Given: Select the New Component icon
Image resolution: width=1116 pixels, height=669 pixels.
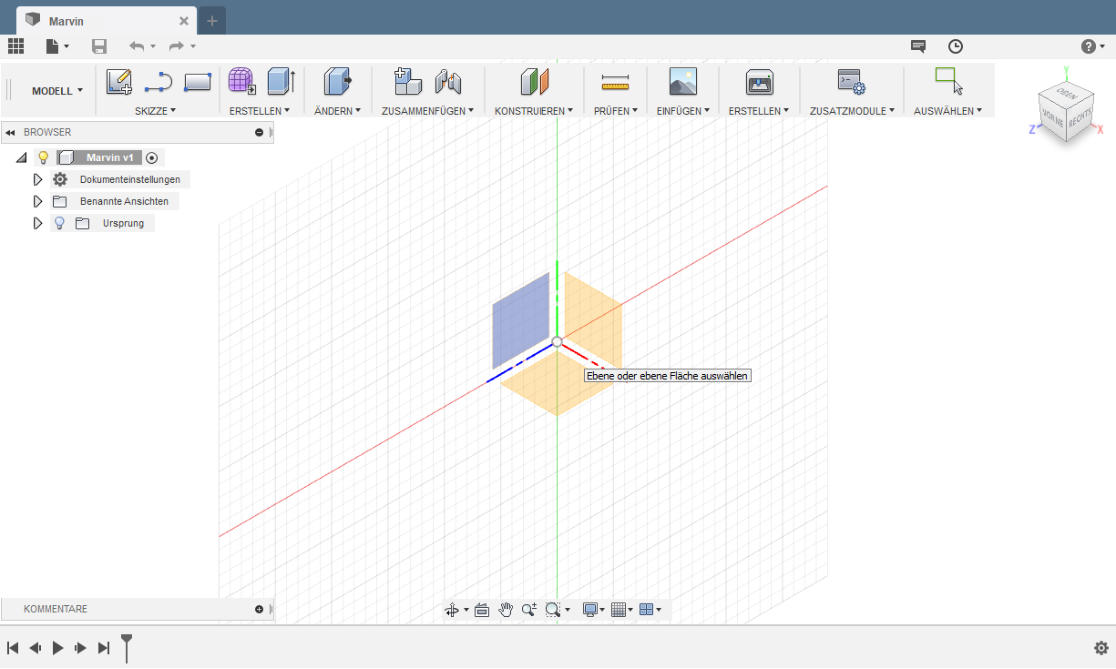Looking at the screenshot, I should click(x=408, y=82).
